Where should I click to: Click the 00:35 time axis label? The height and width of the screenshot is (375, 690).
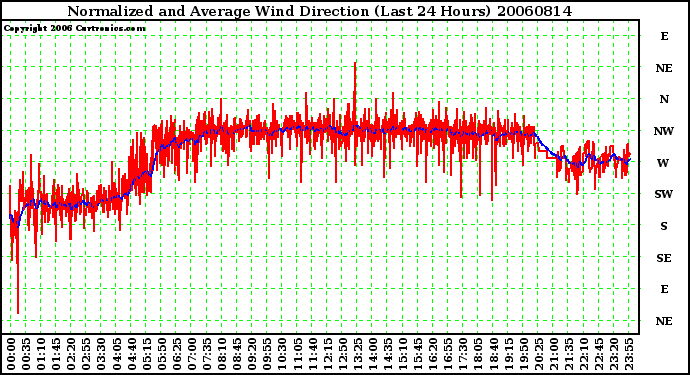click(x=26, y=354)
